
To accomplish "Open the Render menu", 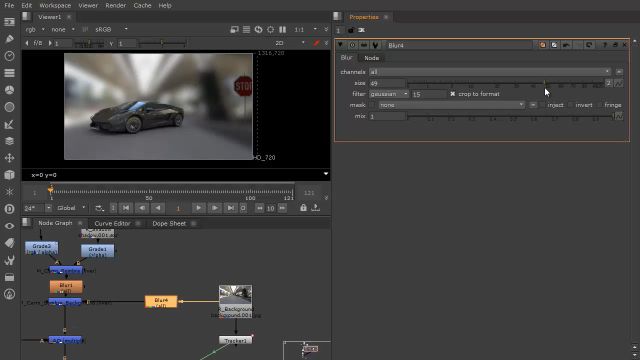I will coord(116,5).
